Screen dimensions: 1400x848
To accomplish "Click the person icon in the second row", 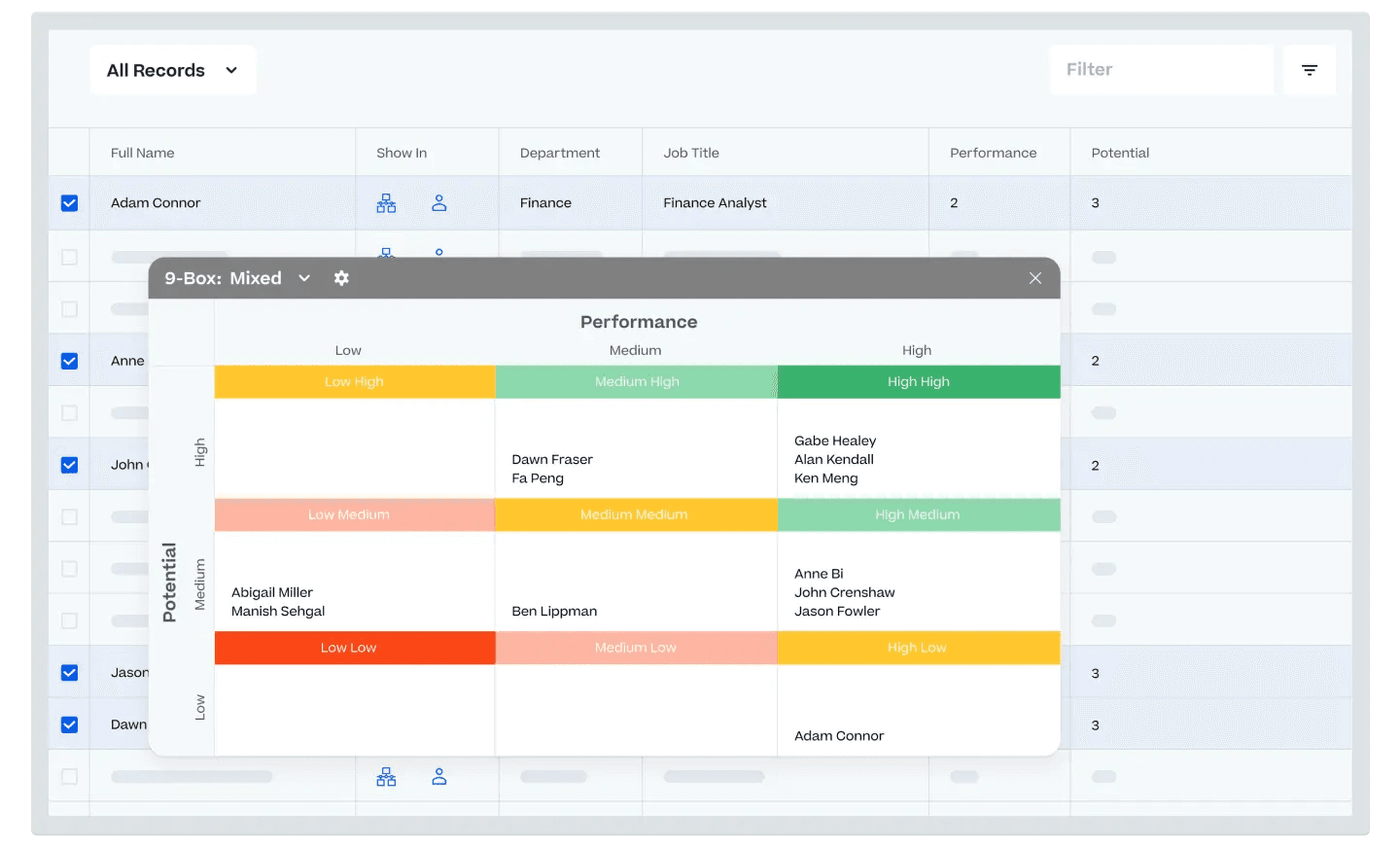I will click(438, 254).
